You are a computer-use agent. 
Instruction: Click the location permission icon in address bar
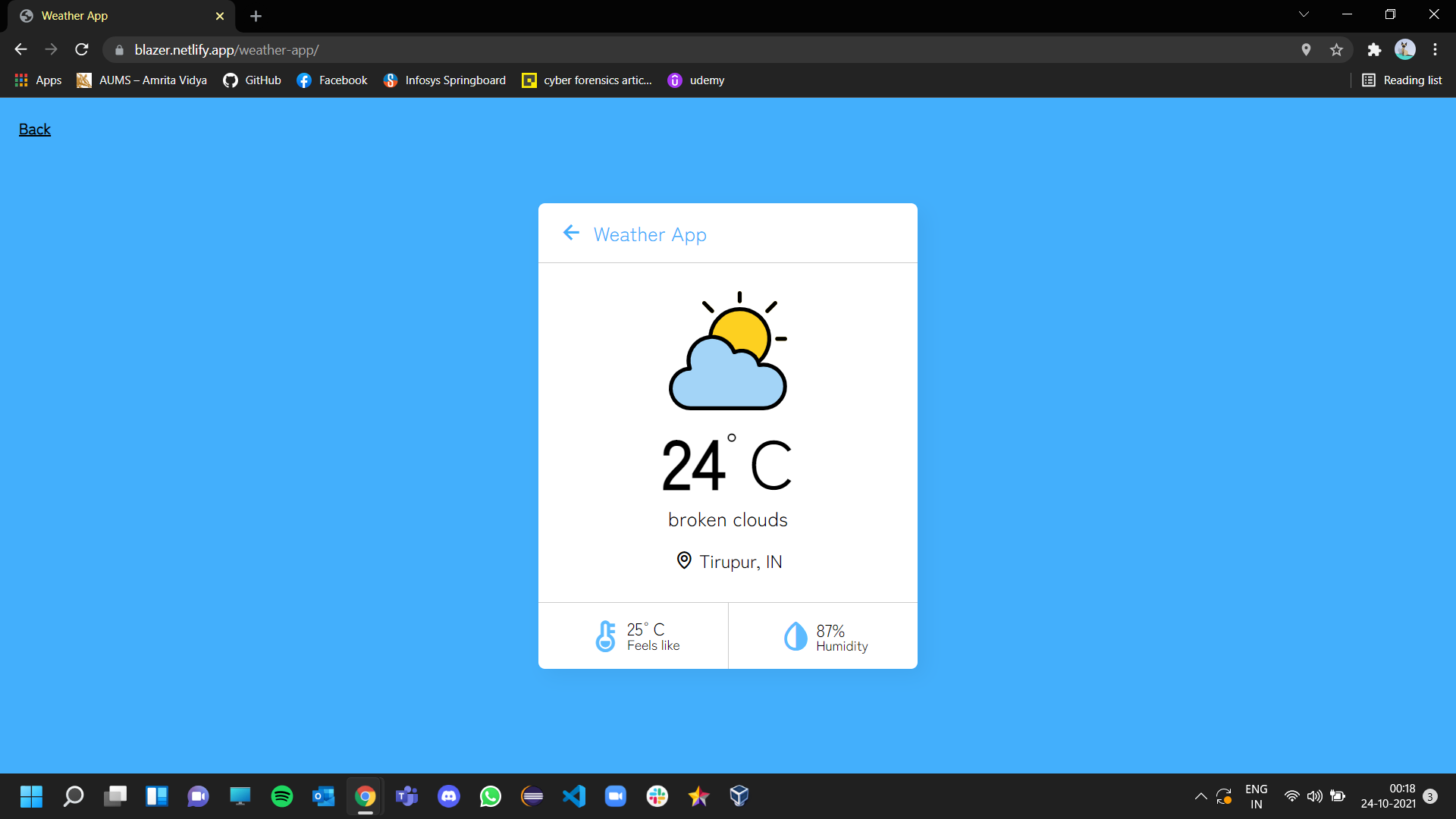click(x=1306, y=50)
